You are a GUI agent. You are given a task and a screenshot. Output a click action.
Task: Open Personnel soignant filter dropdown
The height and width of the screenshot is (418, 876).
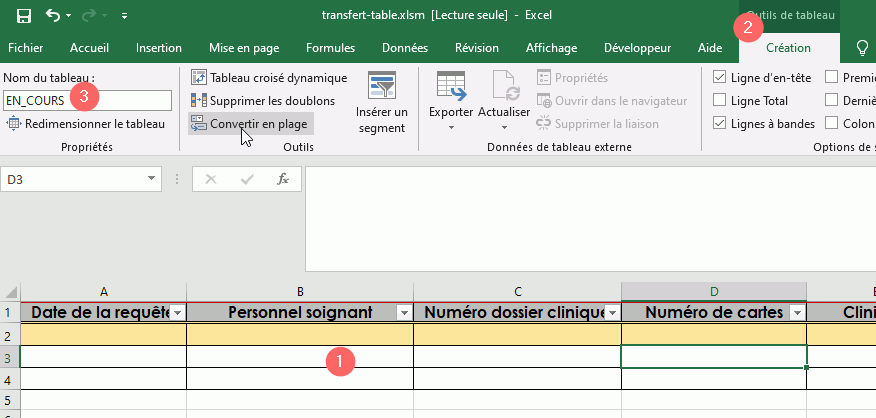click(404, 314)
